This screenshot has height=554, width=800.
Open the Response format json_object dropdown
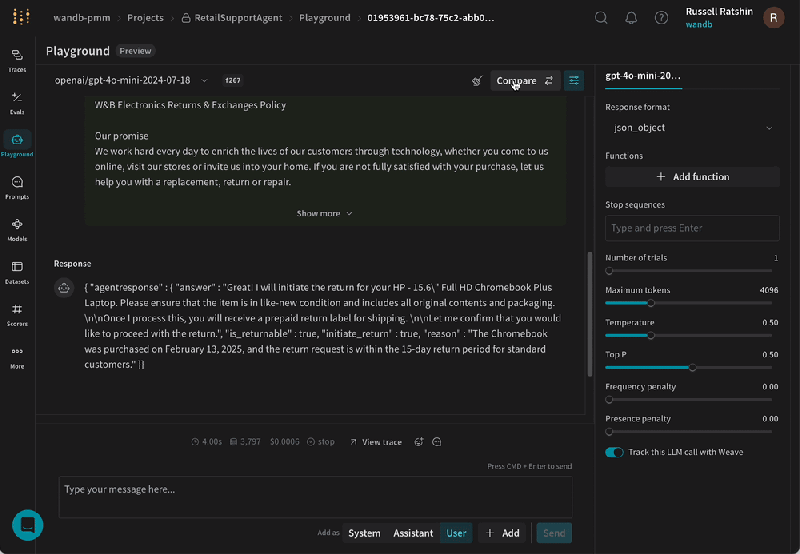[x=692, y=128]
